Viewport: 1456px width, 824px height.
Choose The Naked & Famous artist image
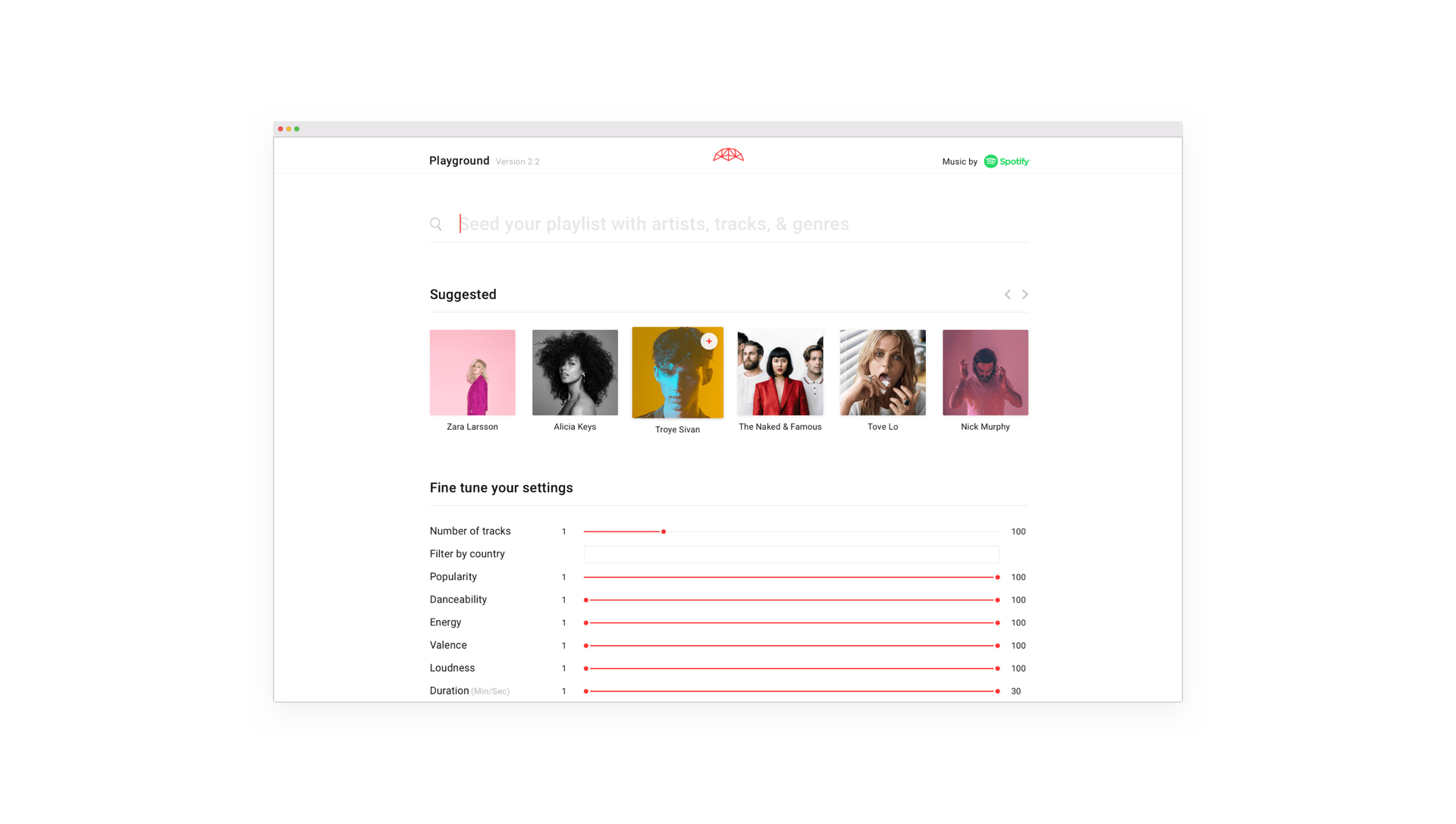click(x=780, y=372)
